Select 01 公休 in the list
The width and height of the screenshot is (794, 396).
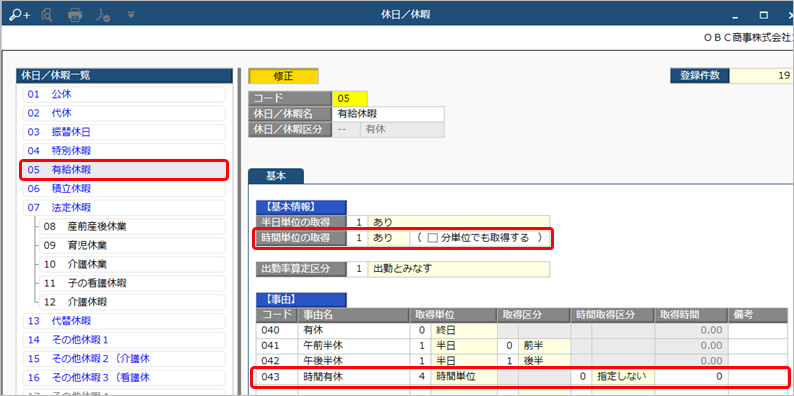[x=123, y=94]
